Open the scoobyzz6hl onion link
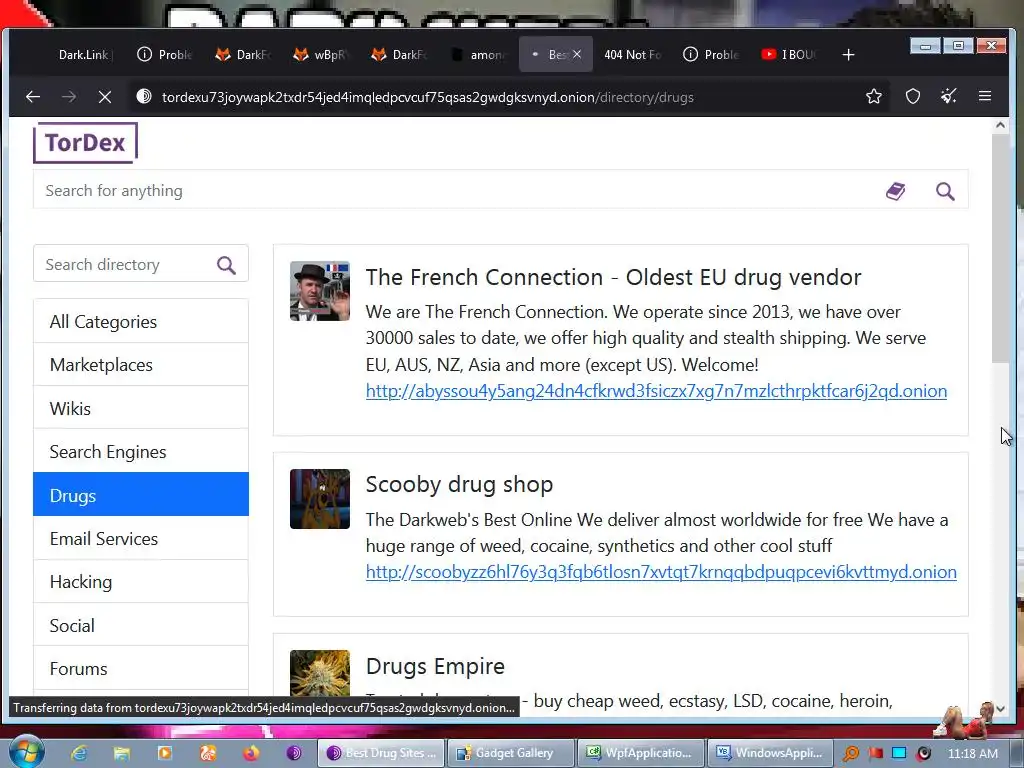Screen dimensions: 1024x768 pos(661,571)
